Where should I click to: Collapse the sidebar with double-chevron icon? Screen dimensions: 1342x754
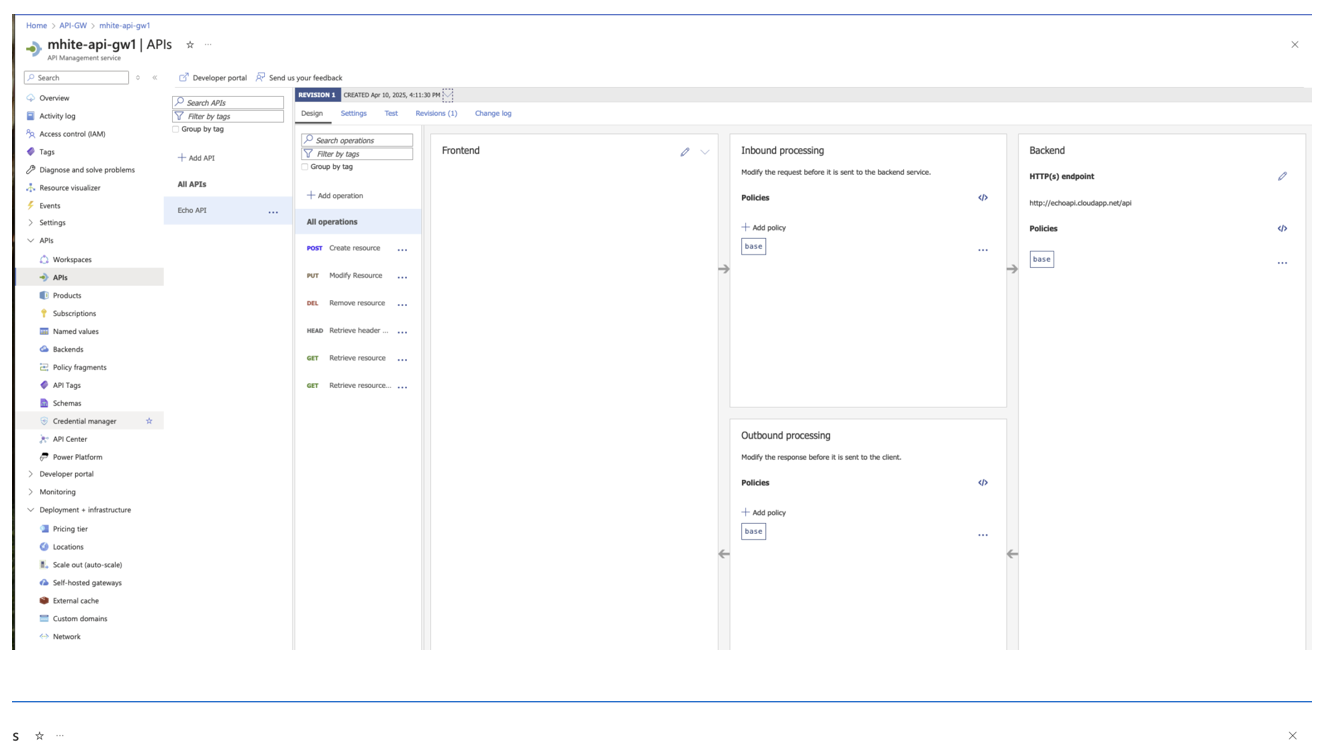[154, 78]
